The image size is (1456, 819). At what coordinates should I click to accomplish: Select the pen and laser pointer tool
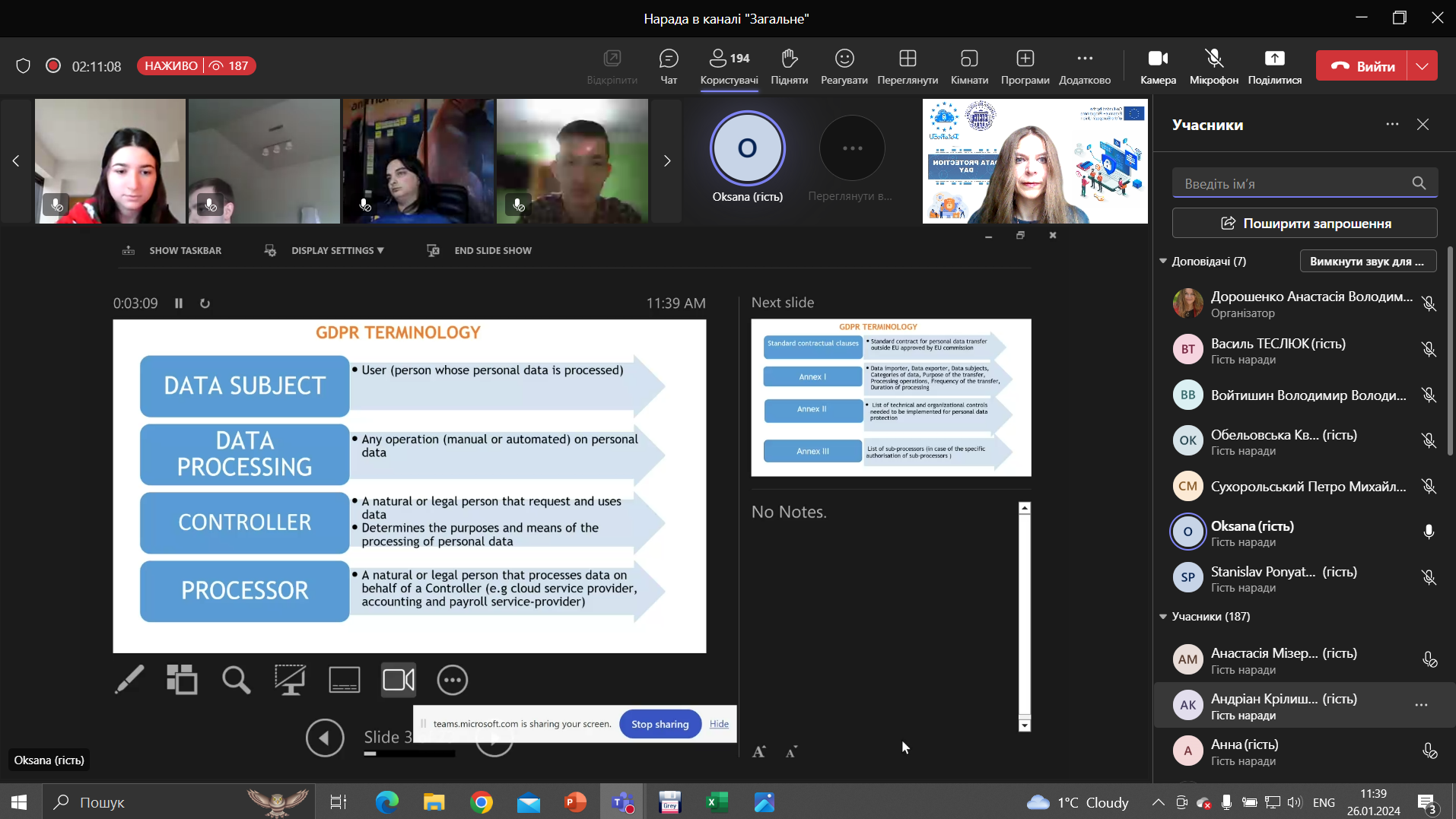129,680
